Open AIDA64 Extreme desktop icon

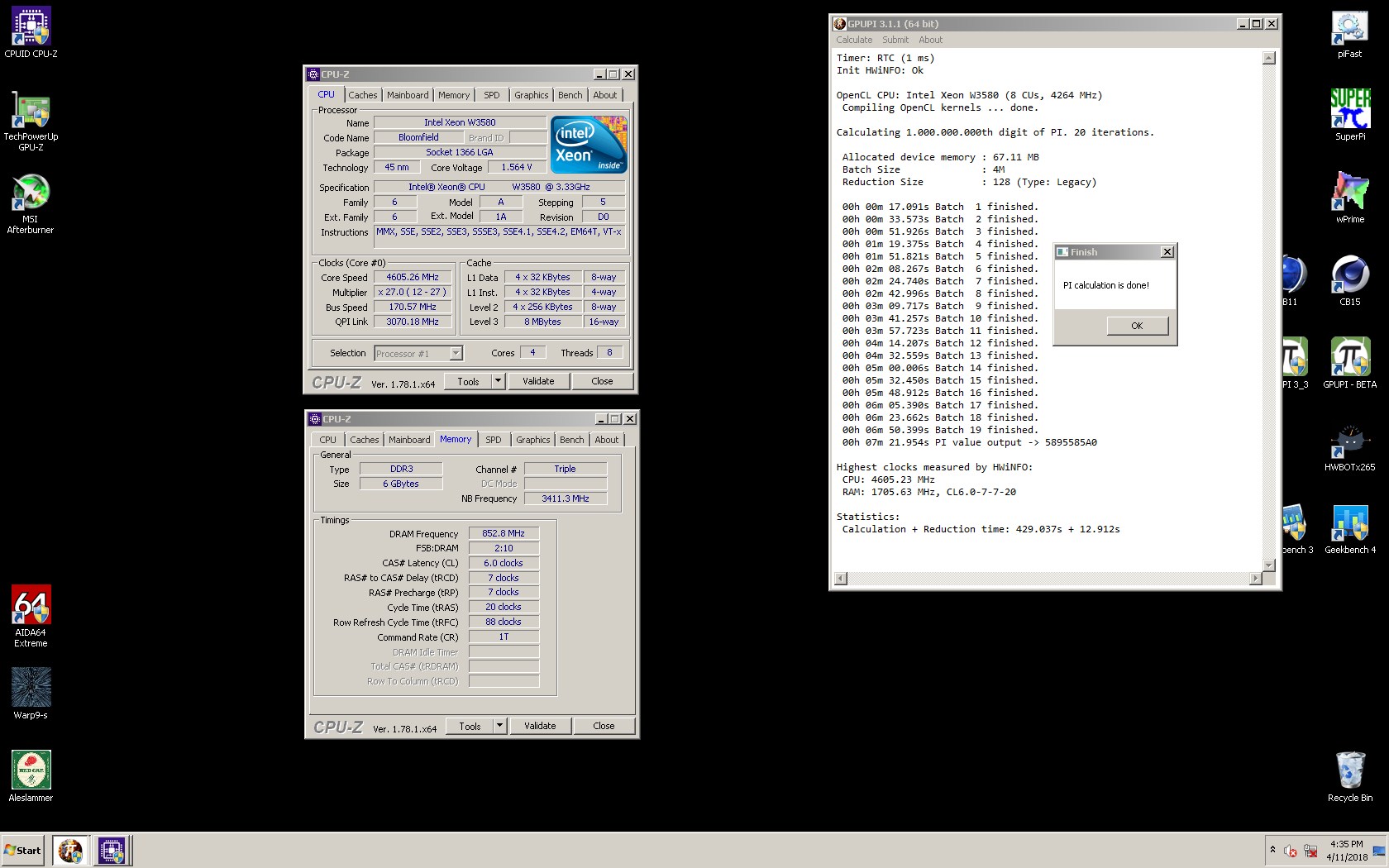31,617
